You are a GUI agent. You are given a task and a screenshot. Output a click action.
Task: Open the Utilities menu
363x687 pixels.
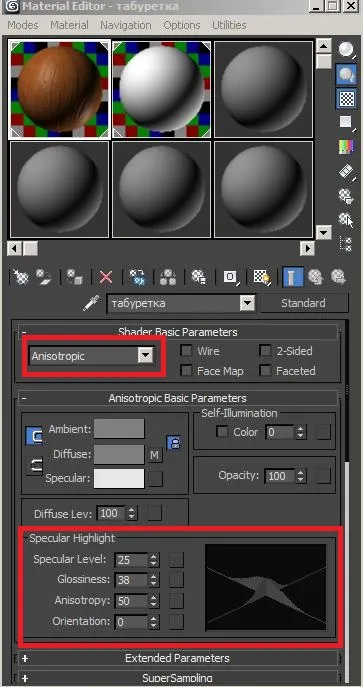coord(229,25)
